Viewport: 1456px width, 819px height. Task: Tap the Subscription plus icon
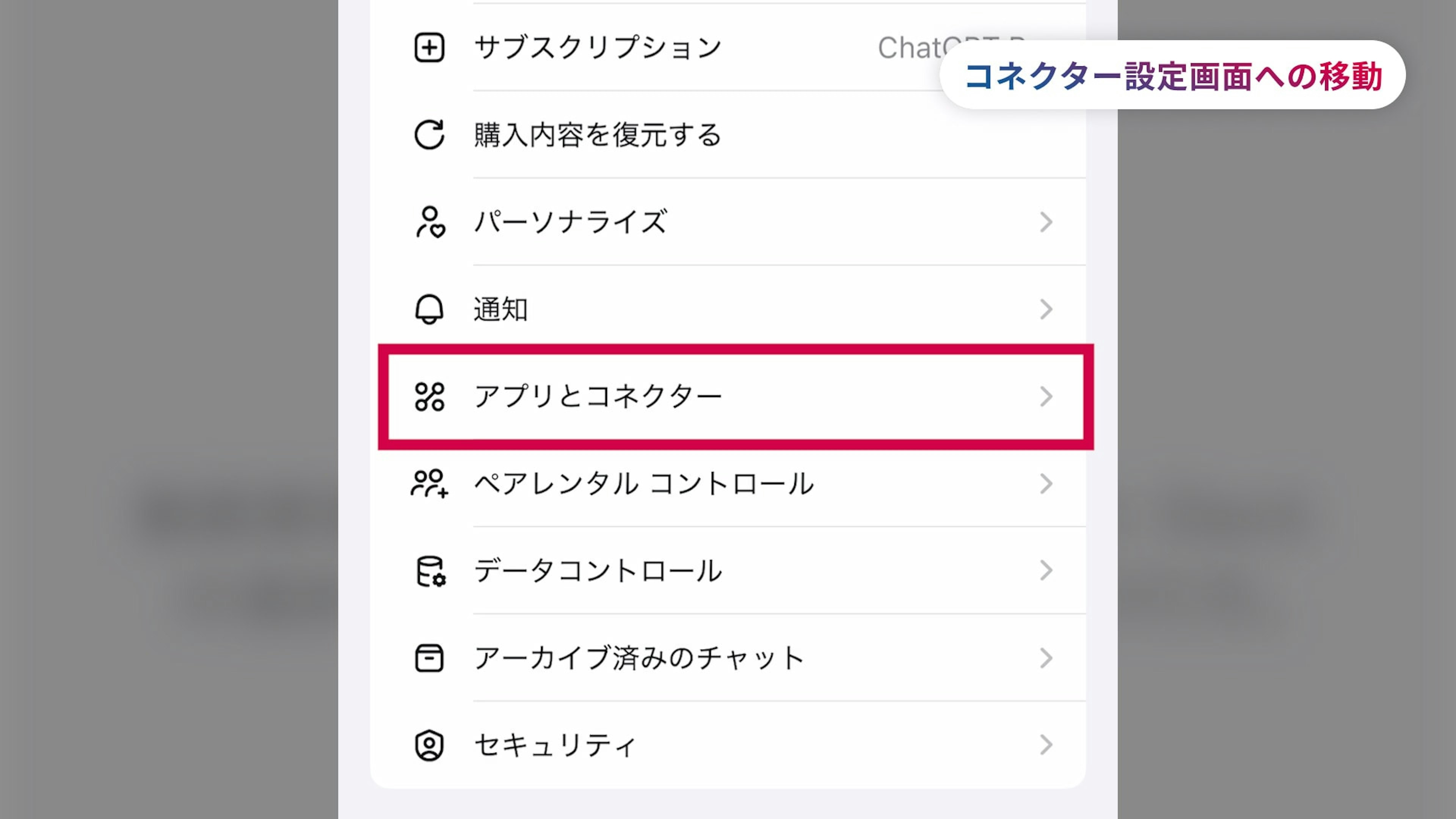click(429, 47)
